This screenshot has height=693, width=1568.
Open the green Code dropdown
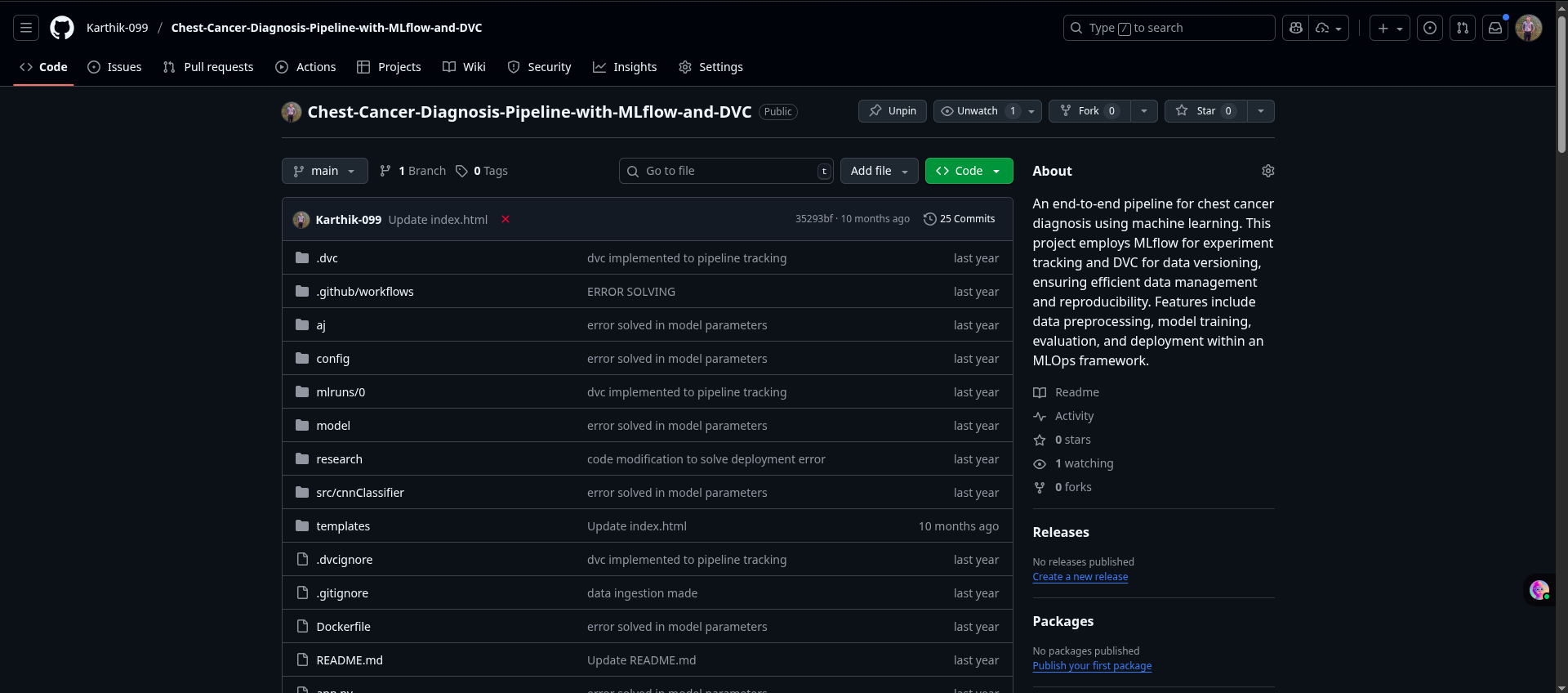969,171
